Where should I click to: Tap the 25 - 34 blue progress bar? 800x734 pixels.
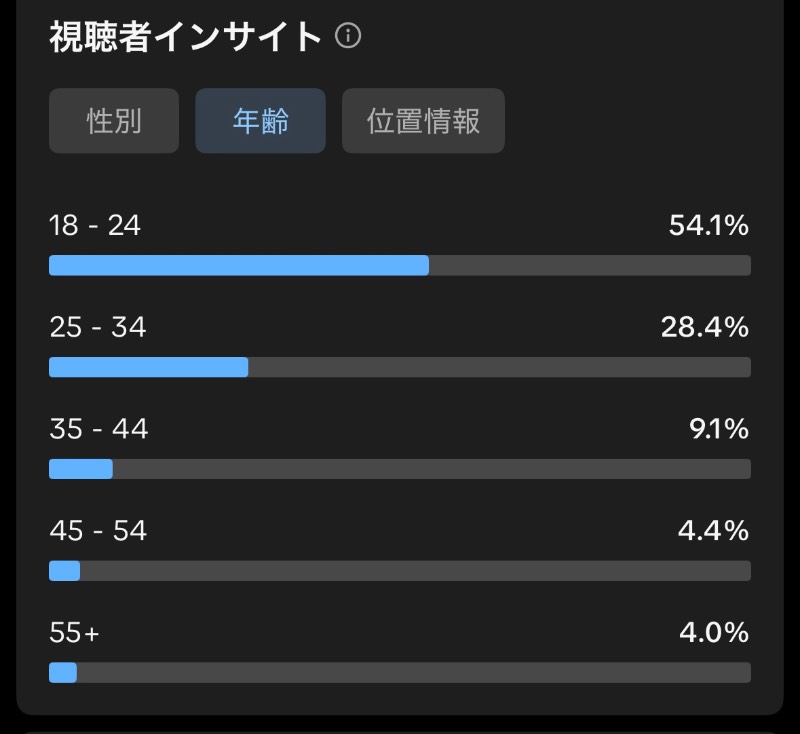[148, 367]
